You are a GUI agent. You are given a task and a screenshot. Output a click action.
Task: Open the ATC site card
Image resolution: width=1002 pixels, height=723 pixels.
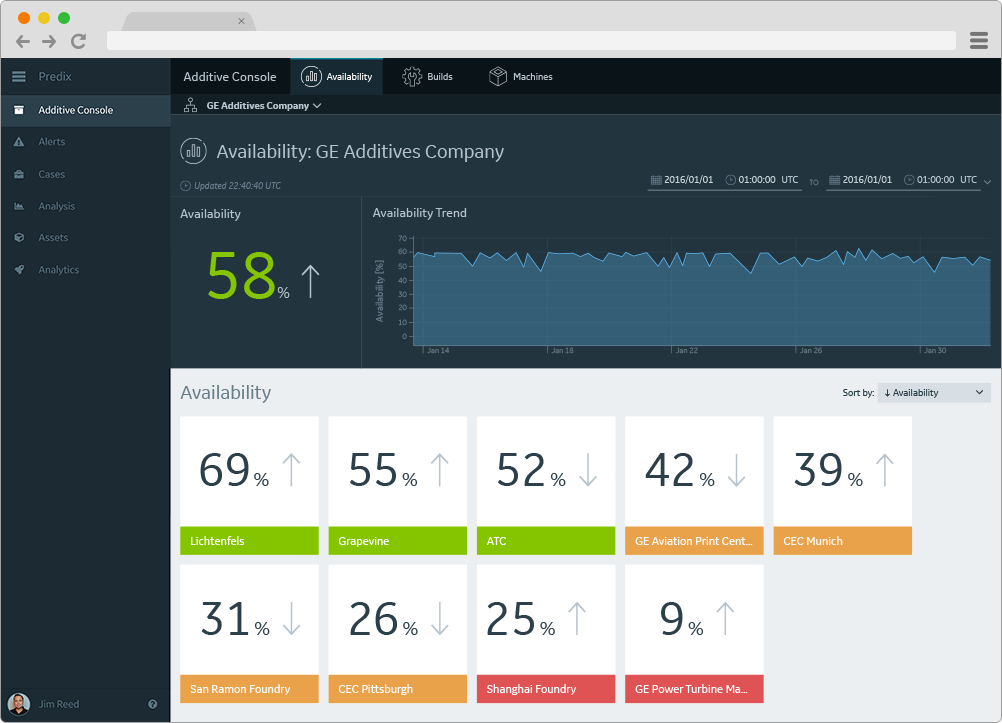(x=546, y=485)
